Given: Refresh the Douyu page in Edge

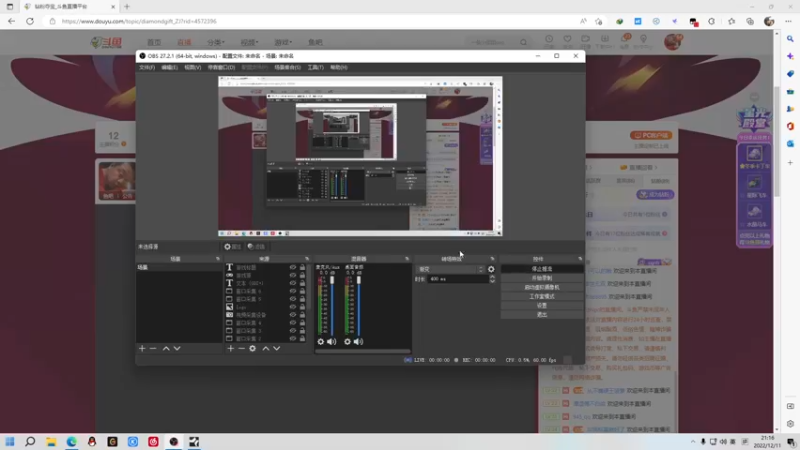Looking at the screenshot, I should pyautogui.click(x=30, y=21).
